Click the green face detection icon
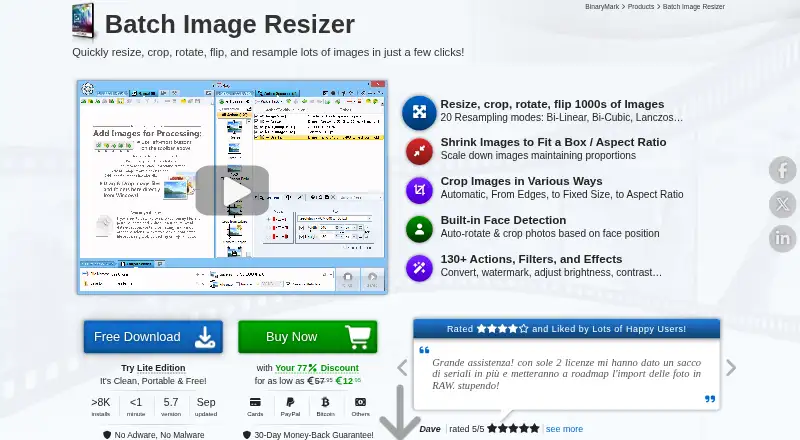 [x=419, y=229]
